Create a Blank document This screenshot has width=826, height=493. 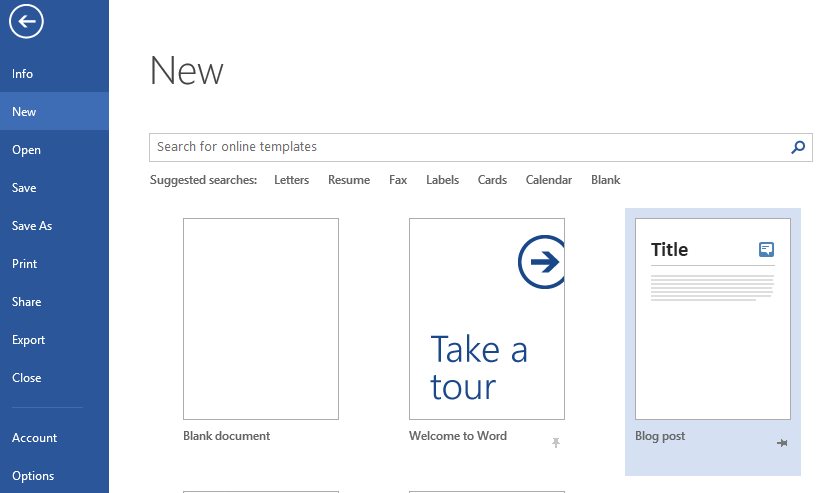261,319
